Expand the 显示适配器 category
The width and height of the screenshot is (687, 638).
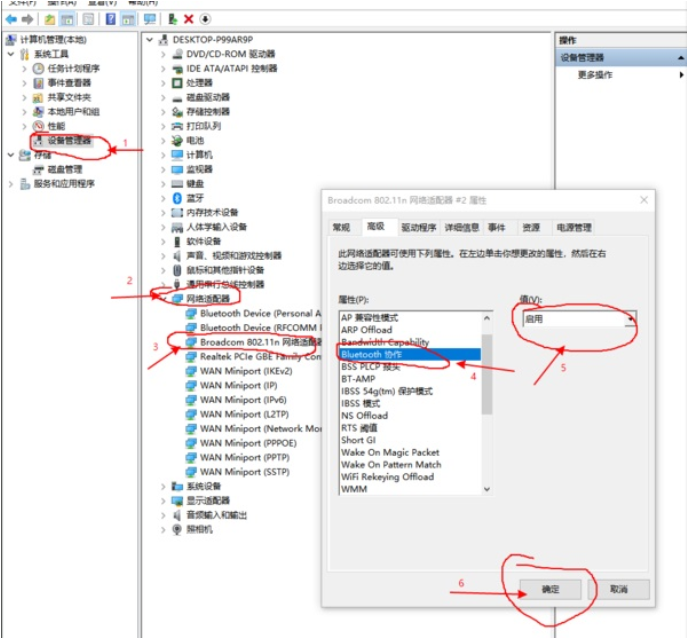pos(163,501)
